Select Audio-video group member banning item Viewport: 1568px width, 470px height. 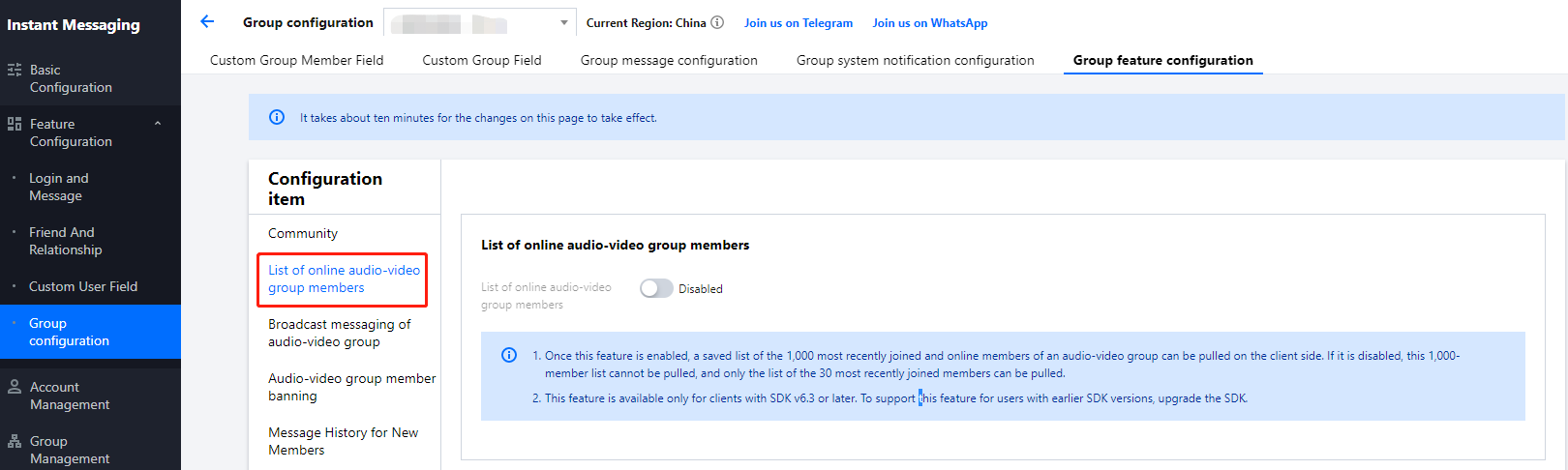[351, 387]
